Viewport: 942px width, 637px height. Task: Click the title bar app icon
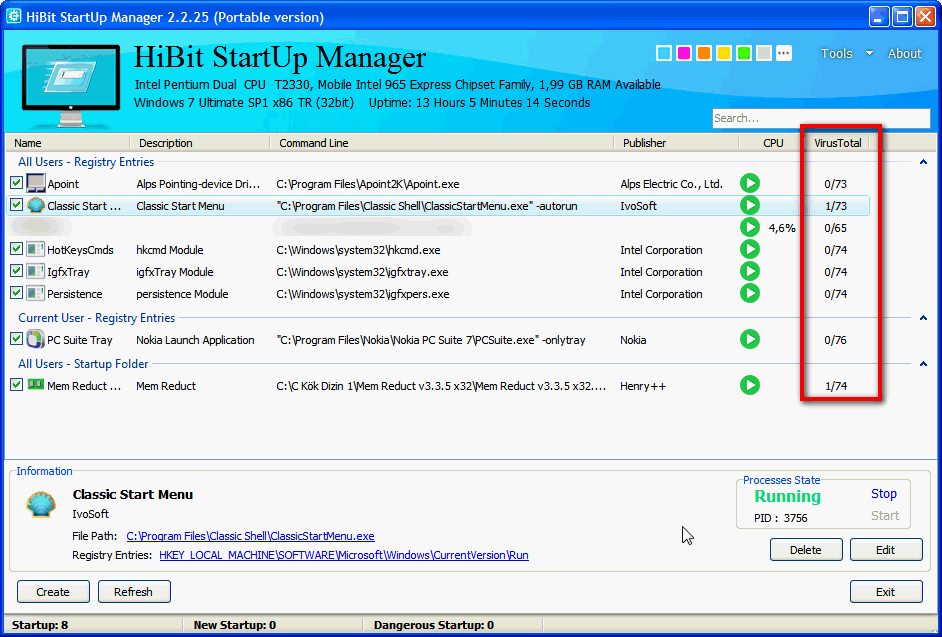click(x=14, y=16)
